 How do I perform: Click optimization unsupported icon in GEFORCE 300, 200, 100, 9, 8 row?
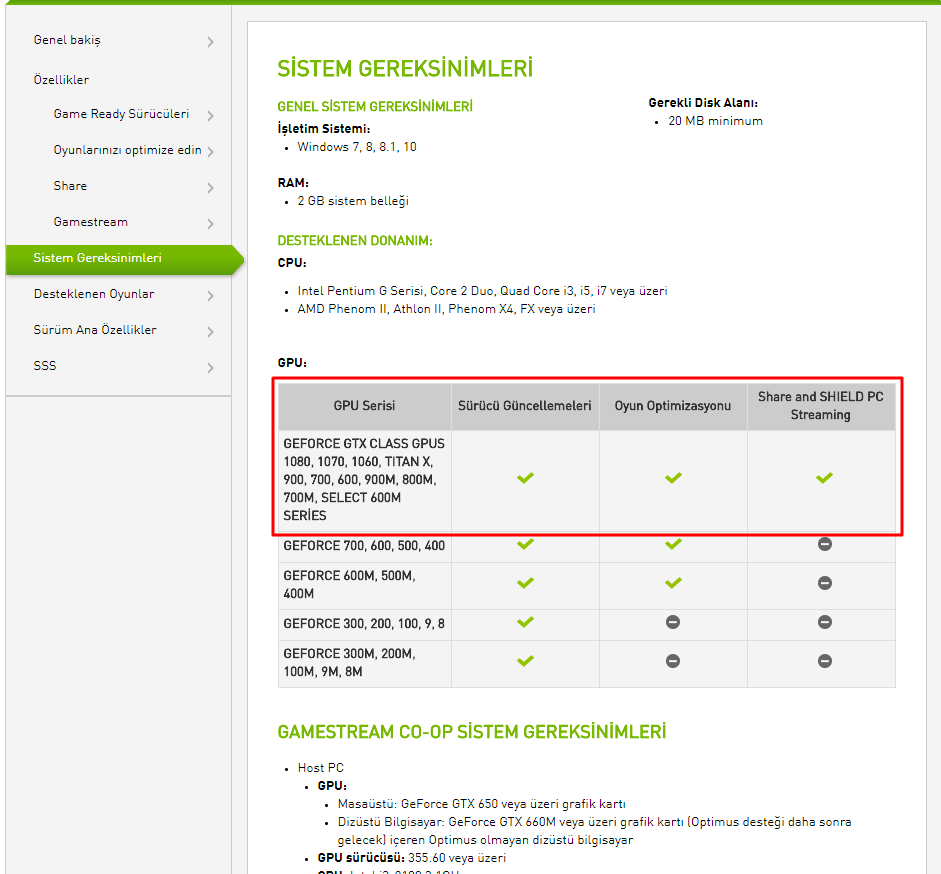pos(673,622)
